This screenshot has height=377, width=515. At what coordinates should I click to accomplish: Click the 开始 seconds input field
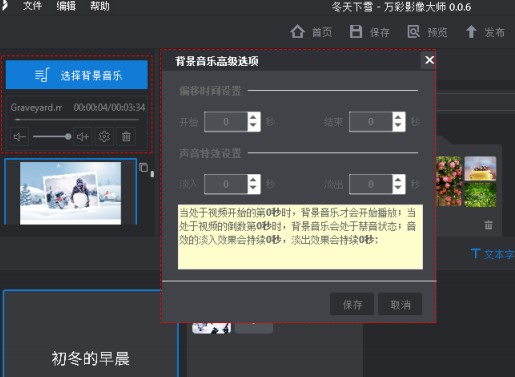[226, 122]
